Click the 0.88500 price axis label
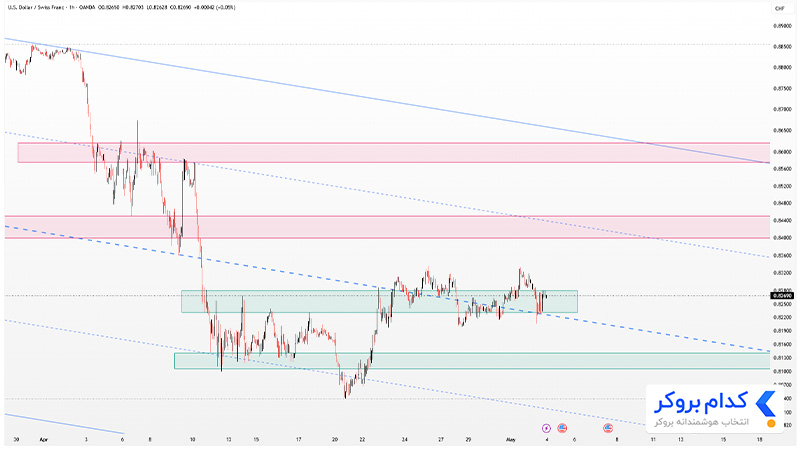The height and width of the screenshot is (450, 800). [x=782, y=46]
